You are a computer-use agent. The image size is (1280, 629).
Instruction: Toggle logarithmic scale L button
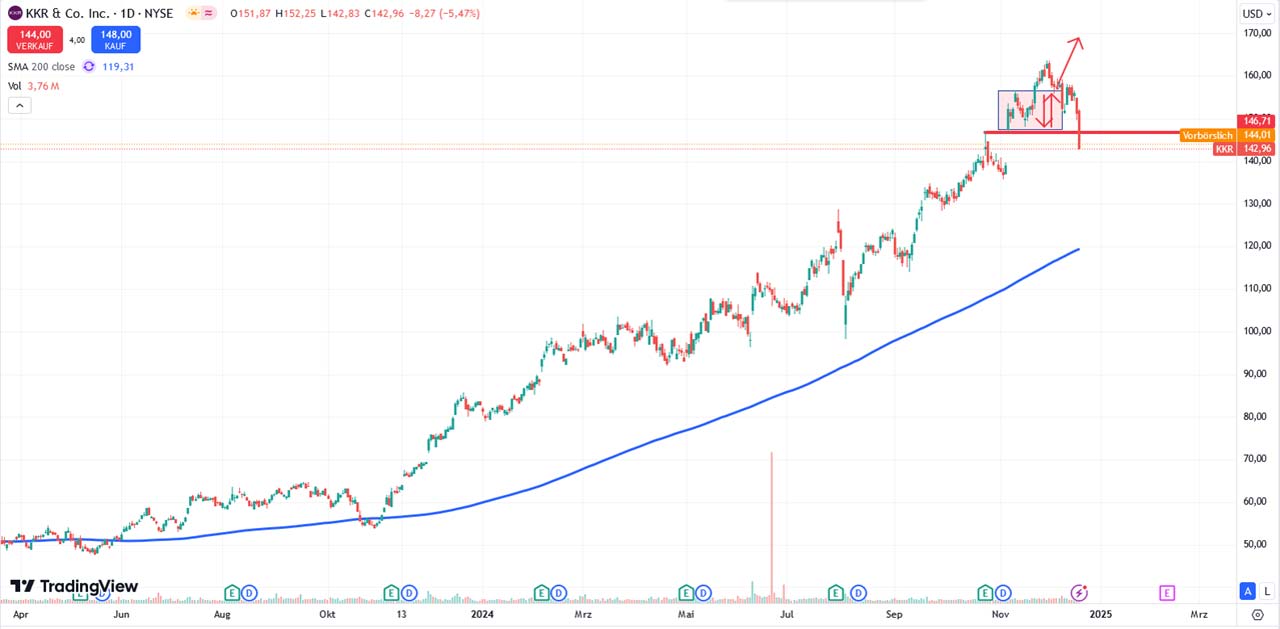(1266, 591)
